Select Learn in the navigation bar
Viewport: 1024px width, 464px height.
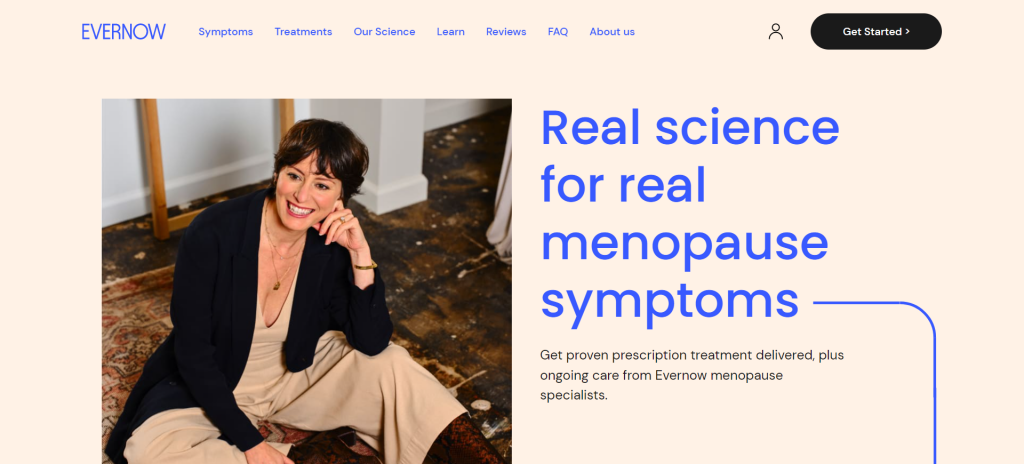point(451,31)
